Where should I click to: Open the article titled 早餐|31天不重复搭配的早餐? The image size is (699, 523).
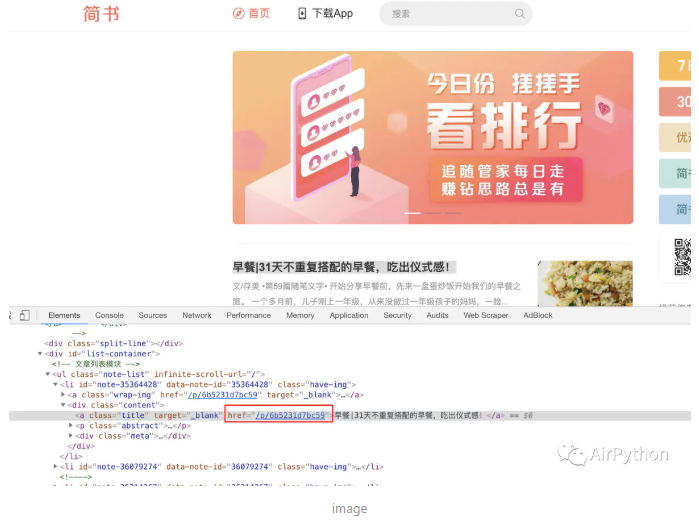click(341, 267)
